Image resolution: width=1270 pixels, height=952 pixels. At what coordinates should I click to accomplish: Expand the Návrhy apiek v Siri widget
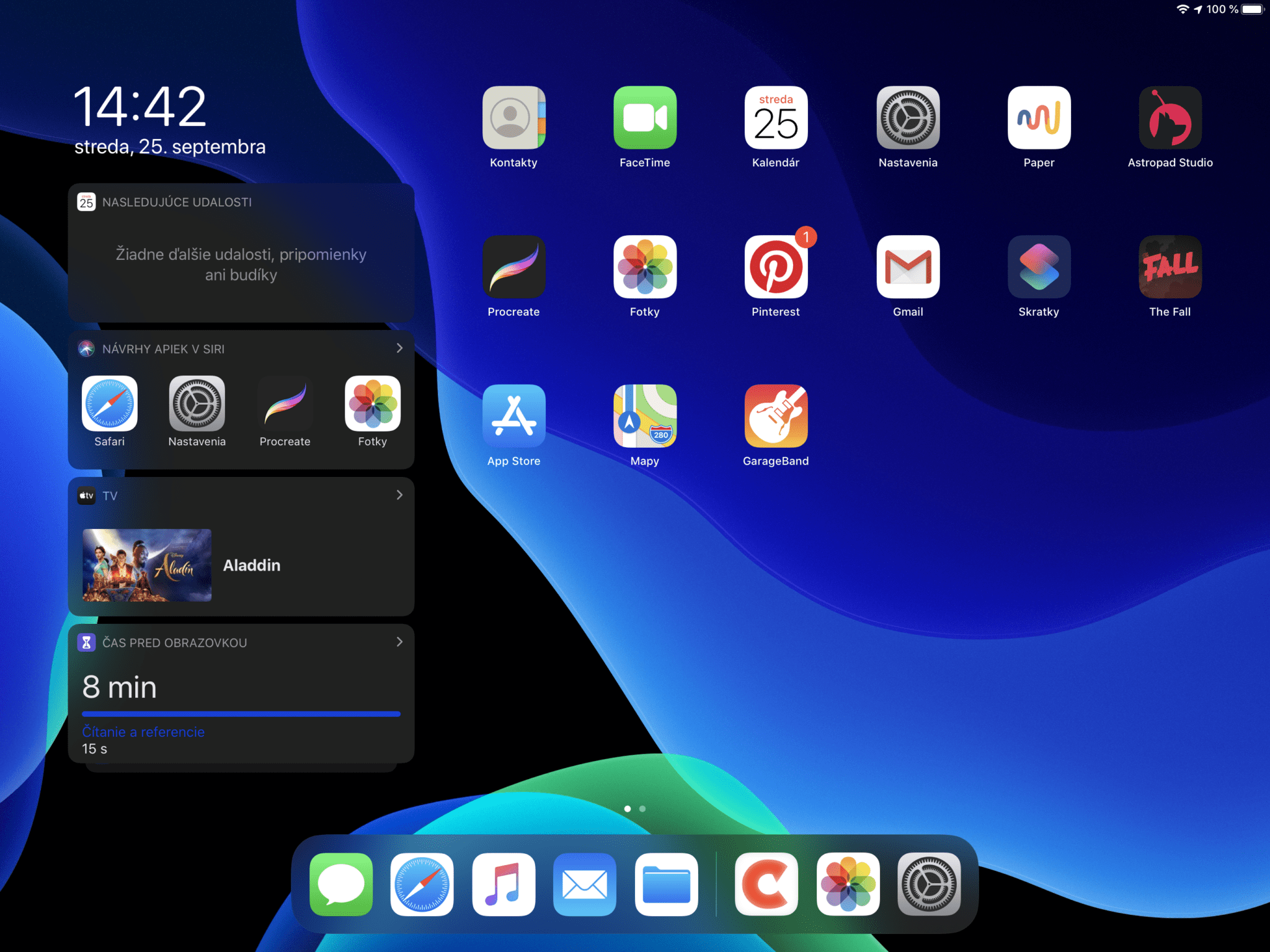tap(399, 348)
